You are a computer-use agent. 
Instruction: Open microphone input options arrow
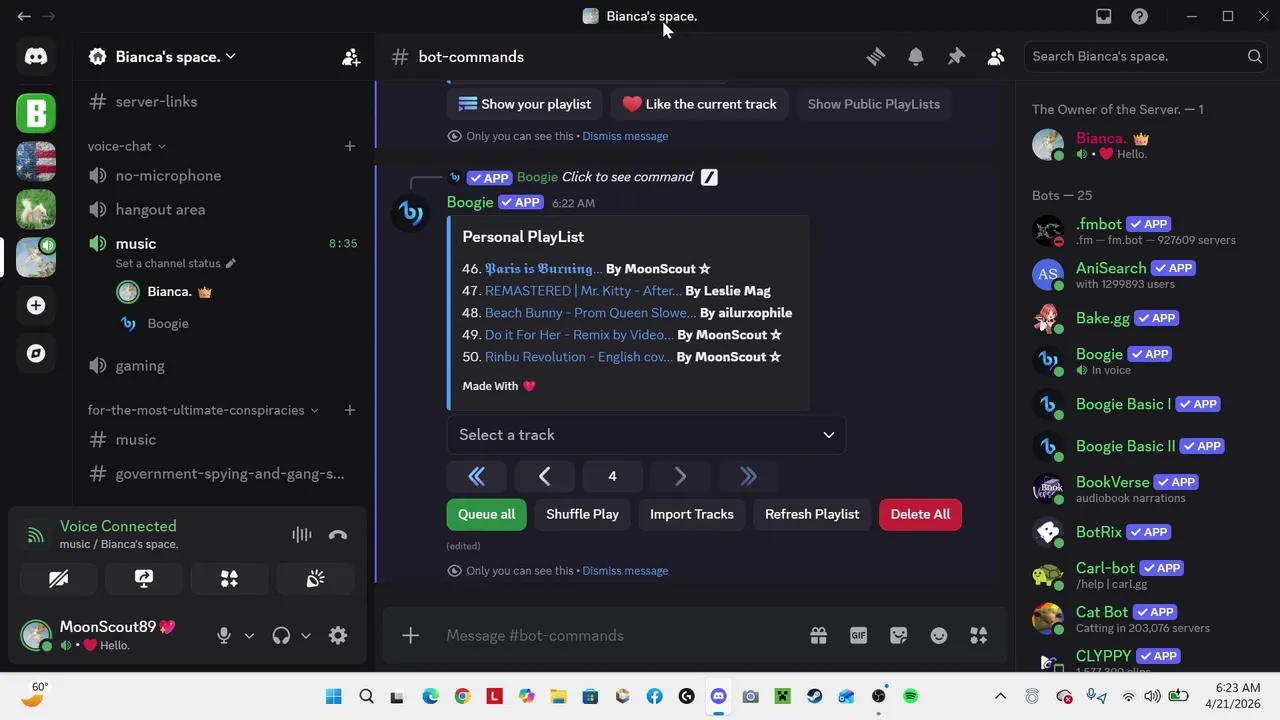[x=249, y=636]
